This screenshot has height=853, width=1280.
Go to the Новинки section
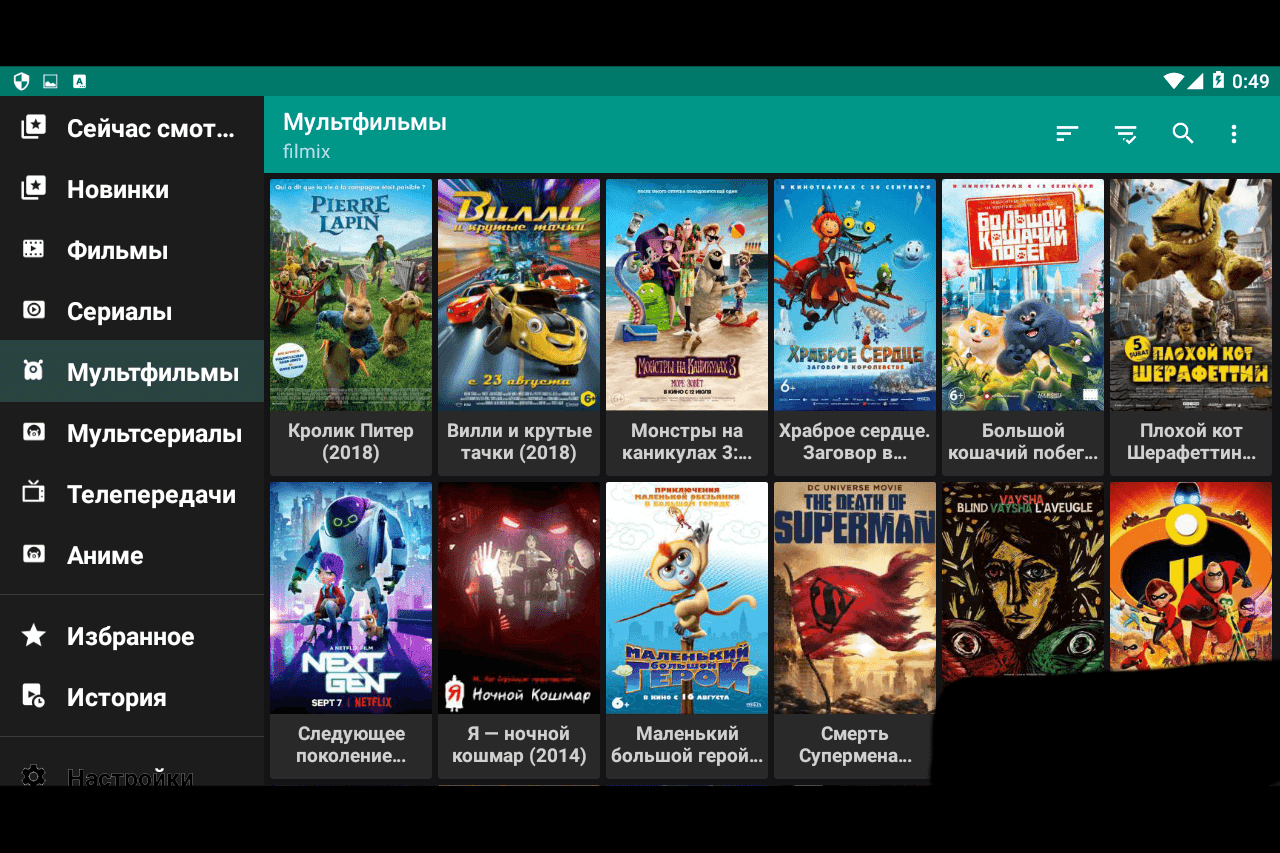(x=132, y=188)
